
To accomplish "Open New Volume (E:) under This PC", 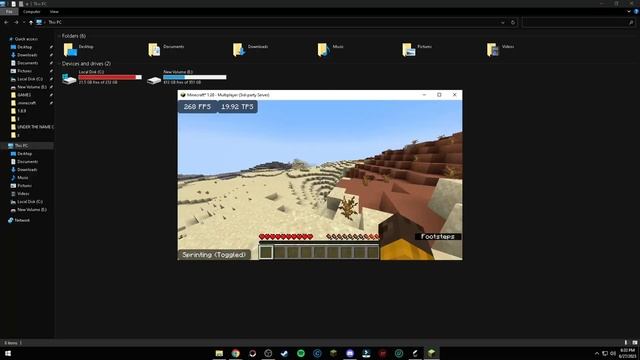I will point(29,210).
